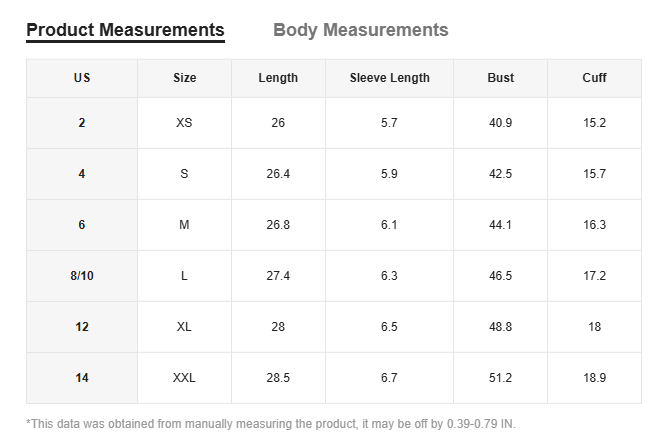Click the Length column header
667x439 pixels.
[278, 78]
